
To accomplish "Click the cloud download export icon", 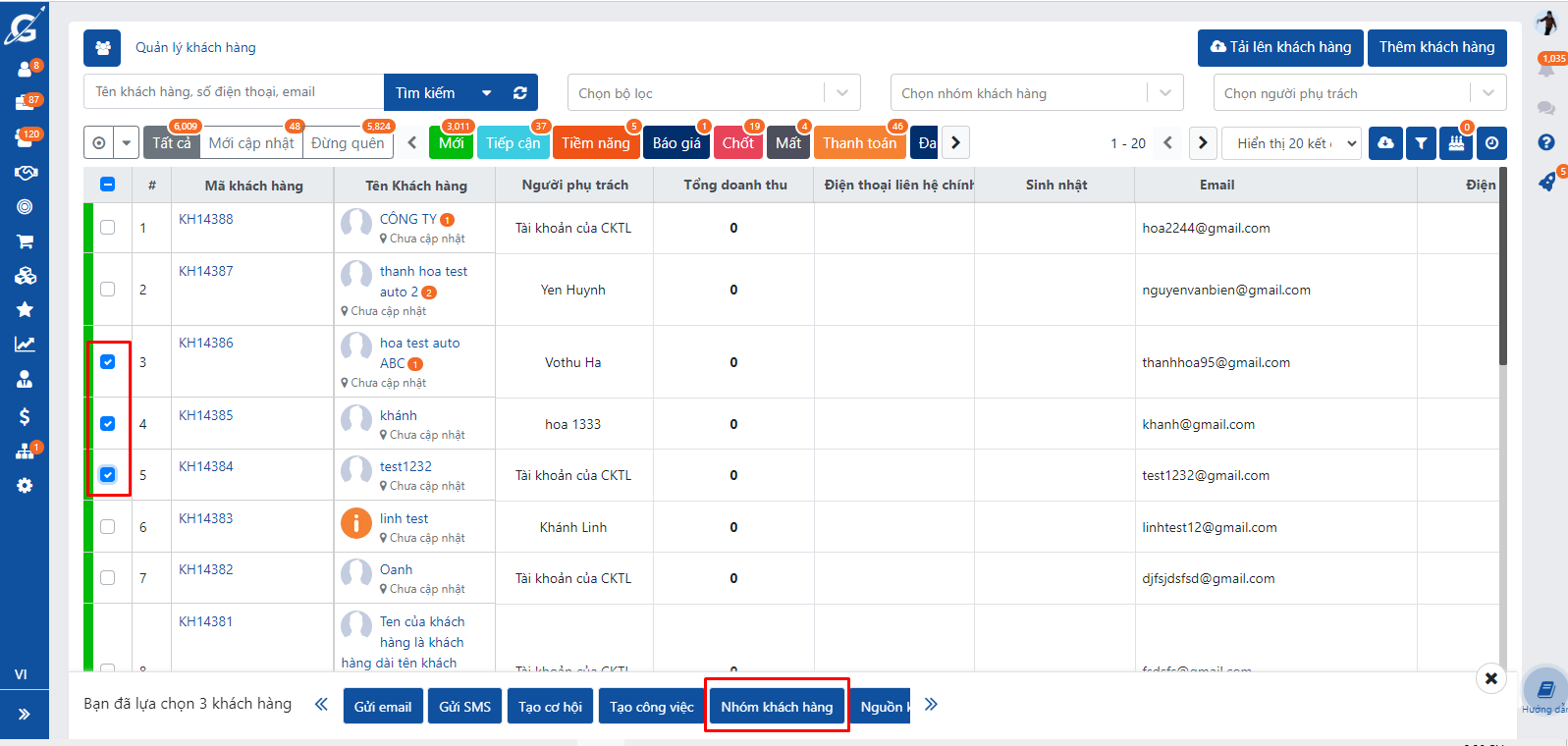I will (x=1385, y=143).
